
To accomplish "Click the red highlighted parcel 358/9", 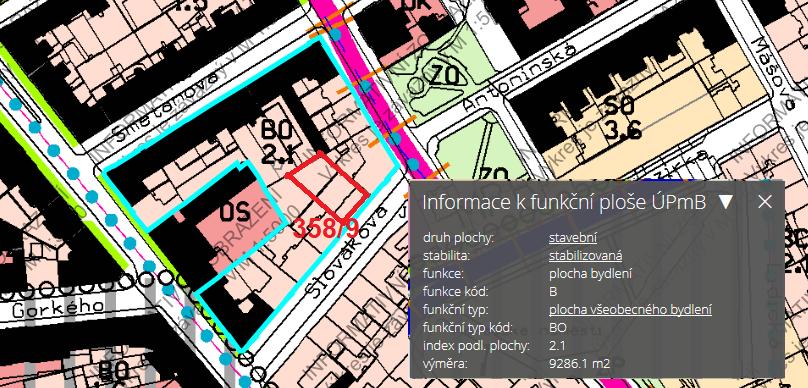I will 328,185.
